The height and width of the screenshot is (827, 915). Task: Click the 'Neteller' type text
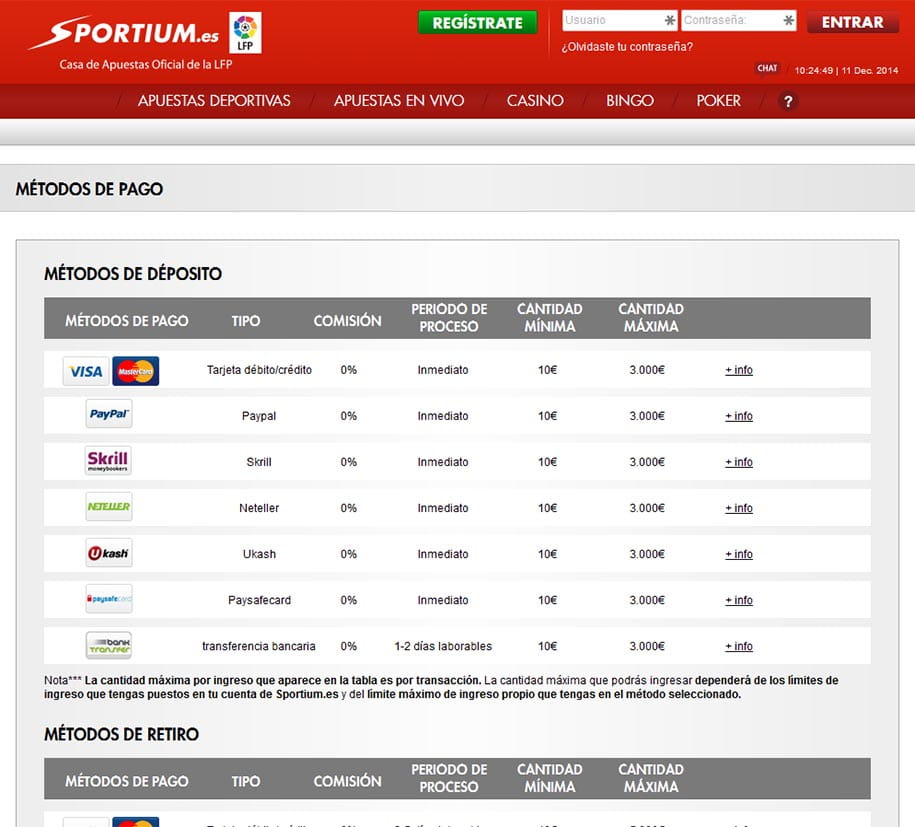tap(259, 508)
